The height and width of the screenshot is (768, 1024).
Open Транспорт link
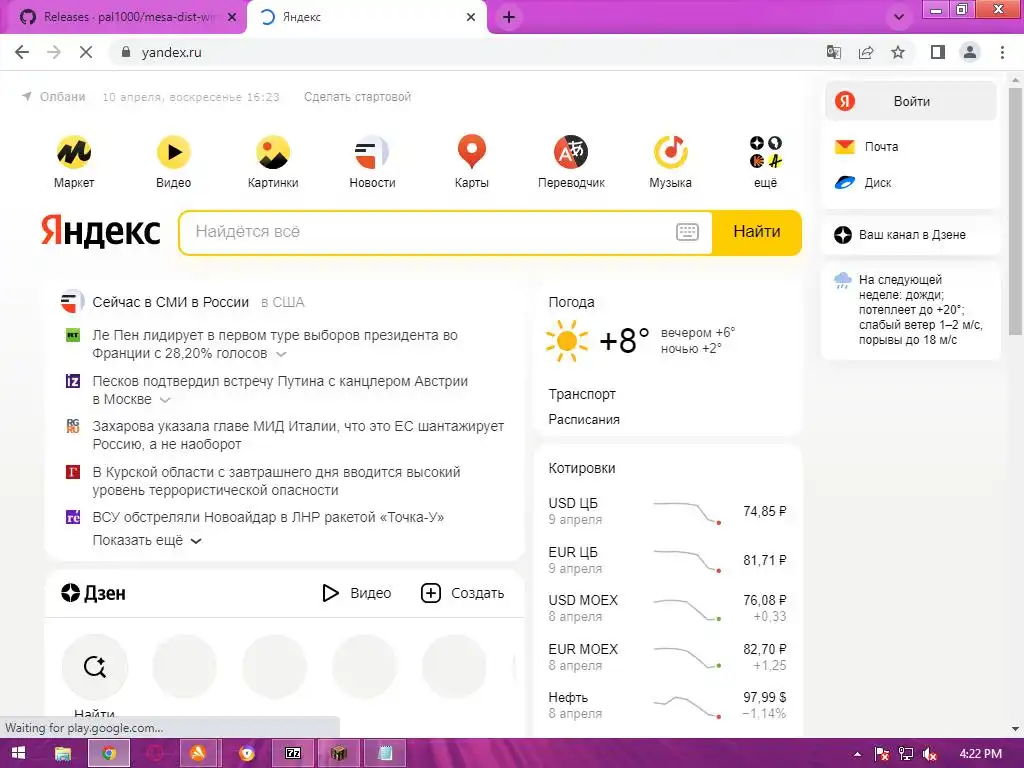582,394
